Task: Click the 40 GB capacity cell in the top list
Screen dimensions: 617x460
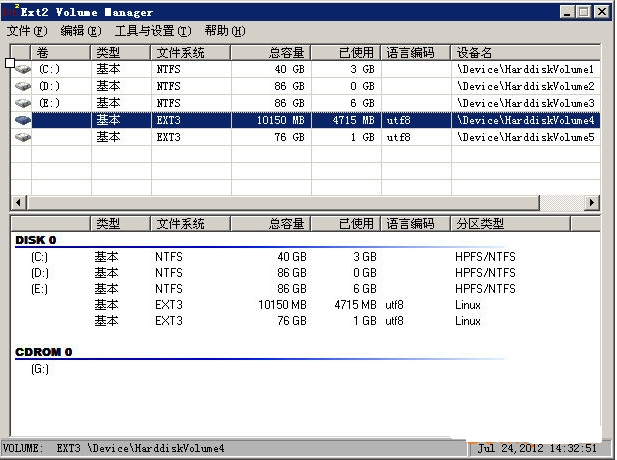Action: coord(290,69)
